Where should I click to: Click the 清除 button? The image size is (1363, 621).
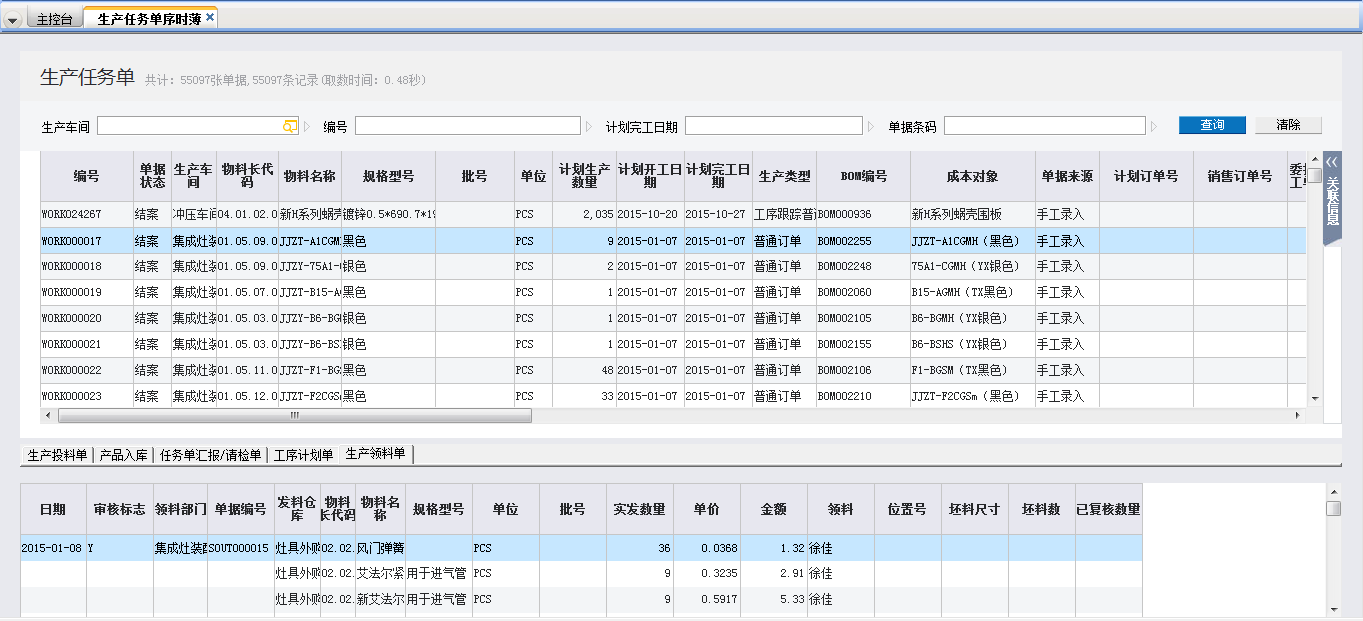click(1288, 125)
